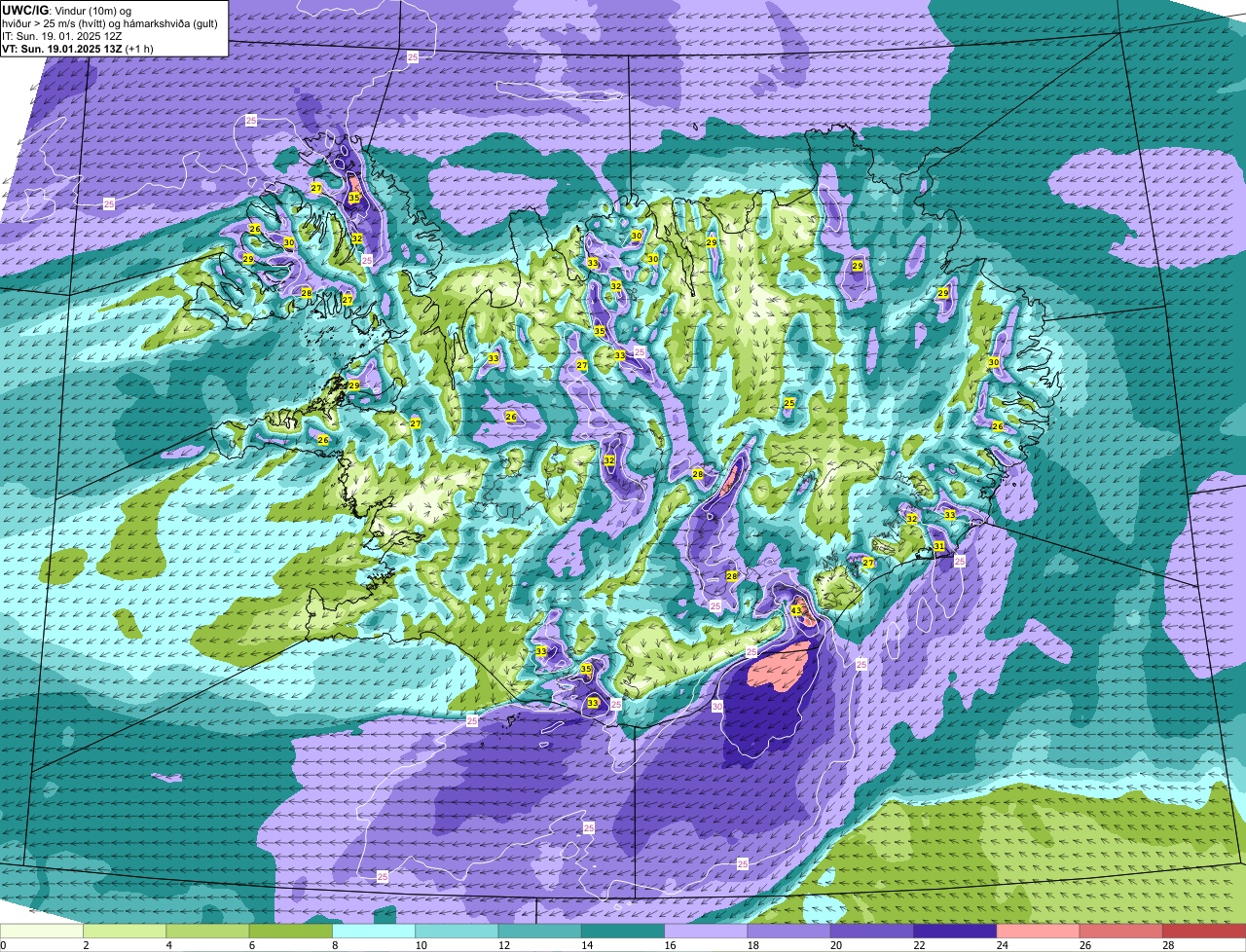Select the 18–20 m/s legend color swatch

[x=789, y=931]
